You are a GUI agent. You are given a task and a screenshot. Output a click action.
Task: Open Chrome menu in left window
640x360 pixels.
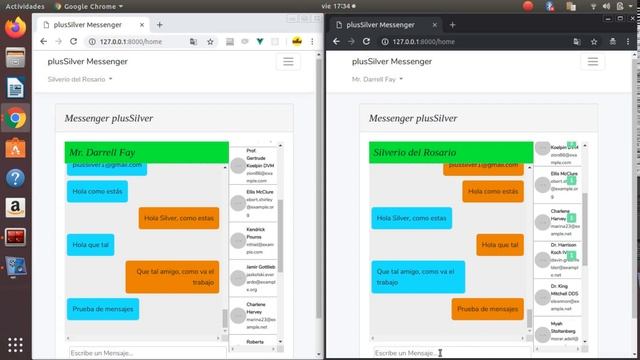pyautogui.click(x=312, y=42)
